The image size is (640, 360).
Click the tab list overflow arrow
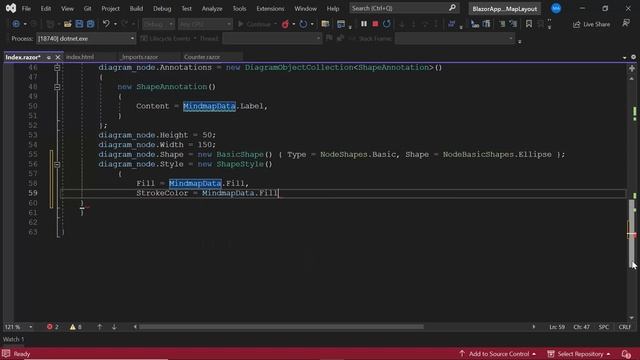coord(624,58)
